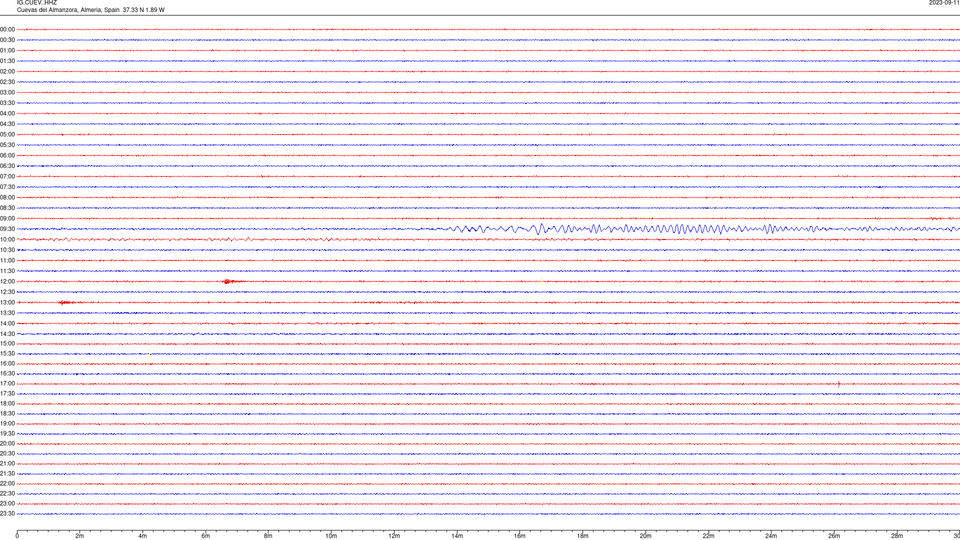This screenshot has height=540, width=960.
Task: Click the 14:00 time label
Action: pos(7,323)
